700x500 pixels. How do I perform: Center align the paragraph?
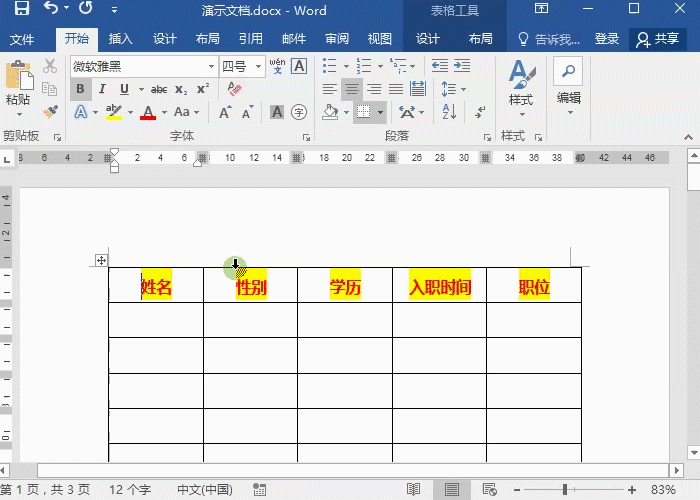(x=352, y=89)
